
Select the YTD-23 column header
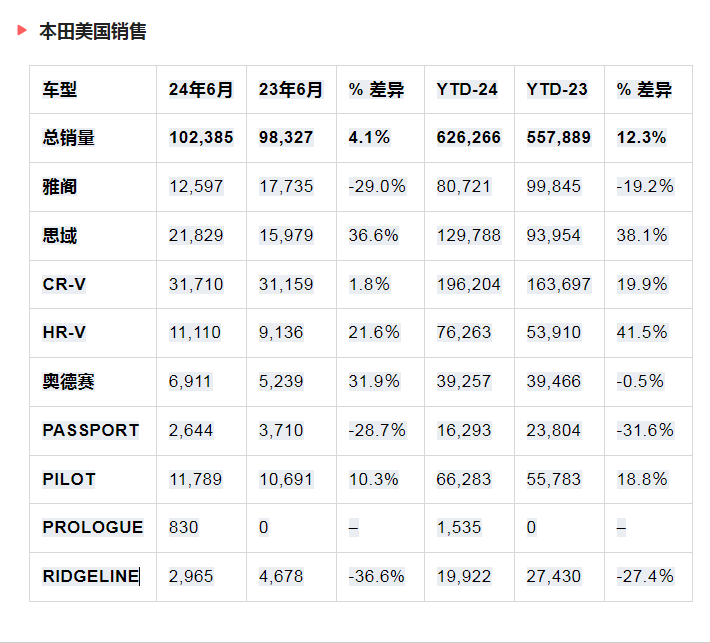(557, 90)
